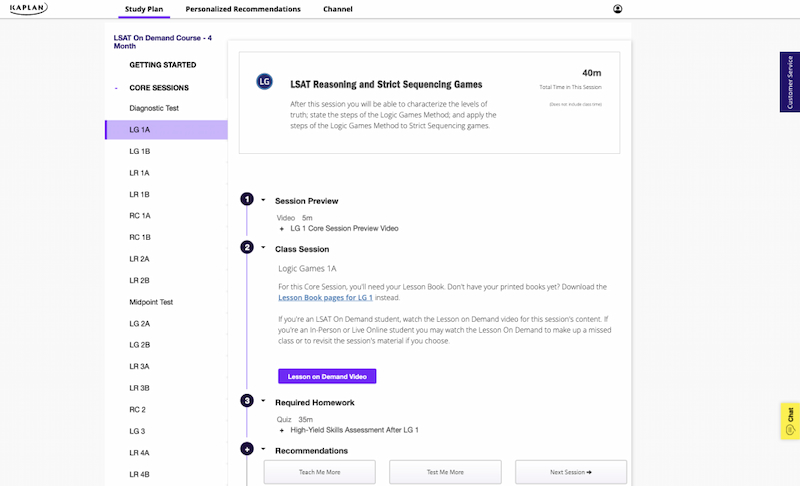Open GETTING STARTED in the sidebar

tap(163, 65)
